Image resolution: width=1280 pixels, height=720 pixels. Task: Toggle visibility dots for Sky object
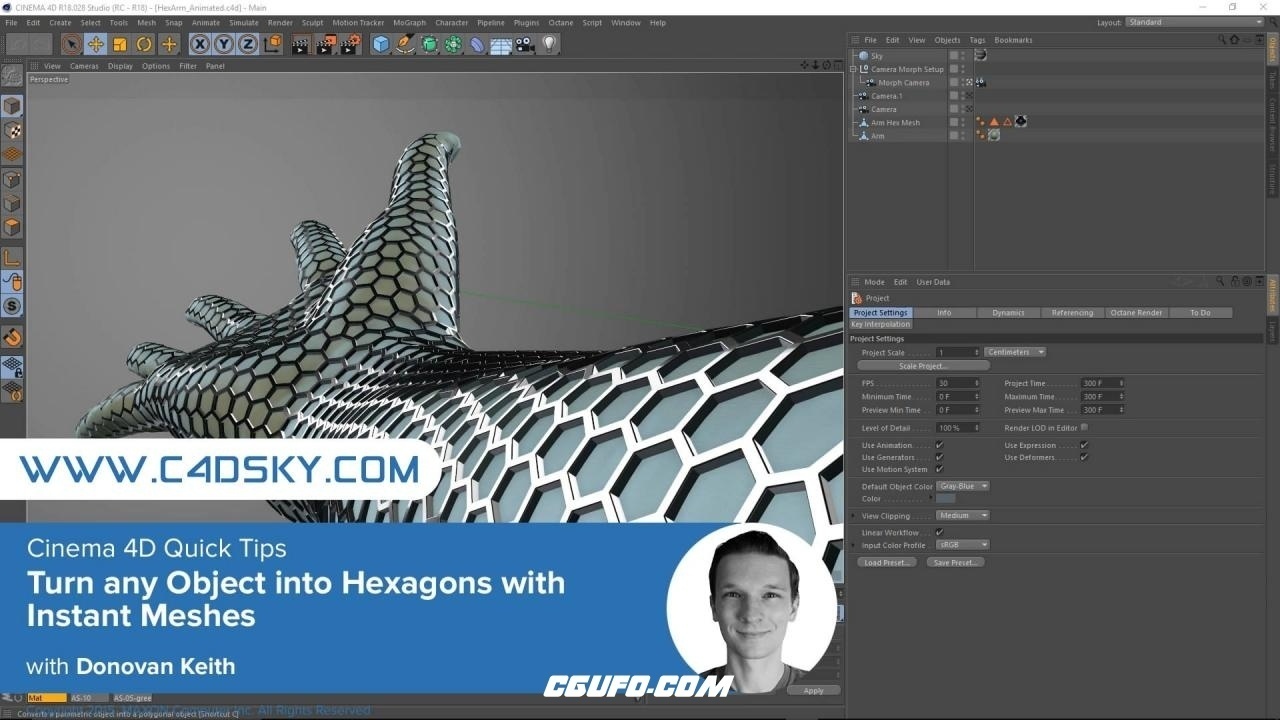(963, 56)
